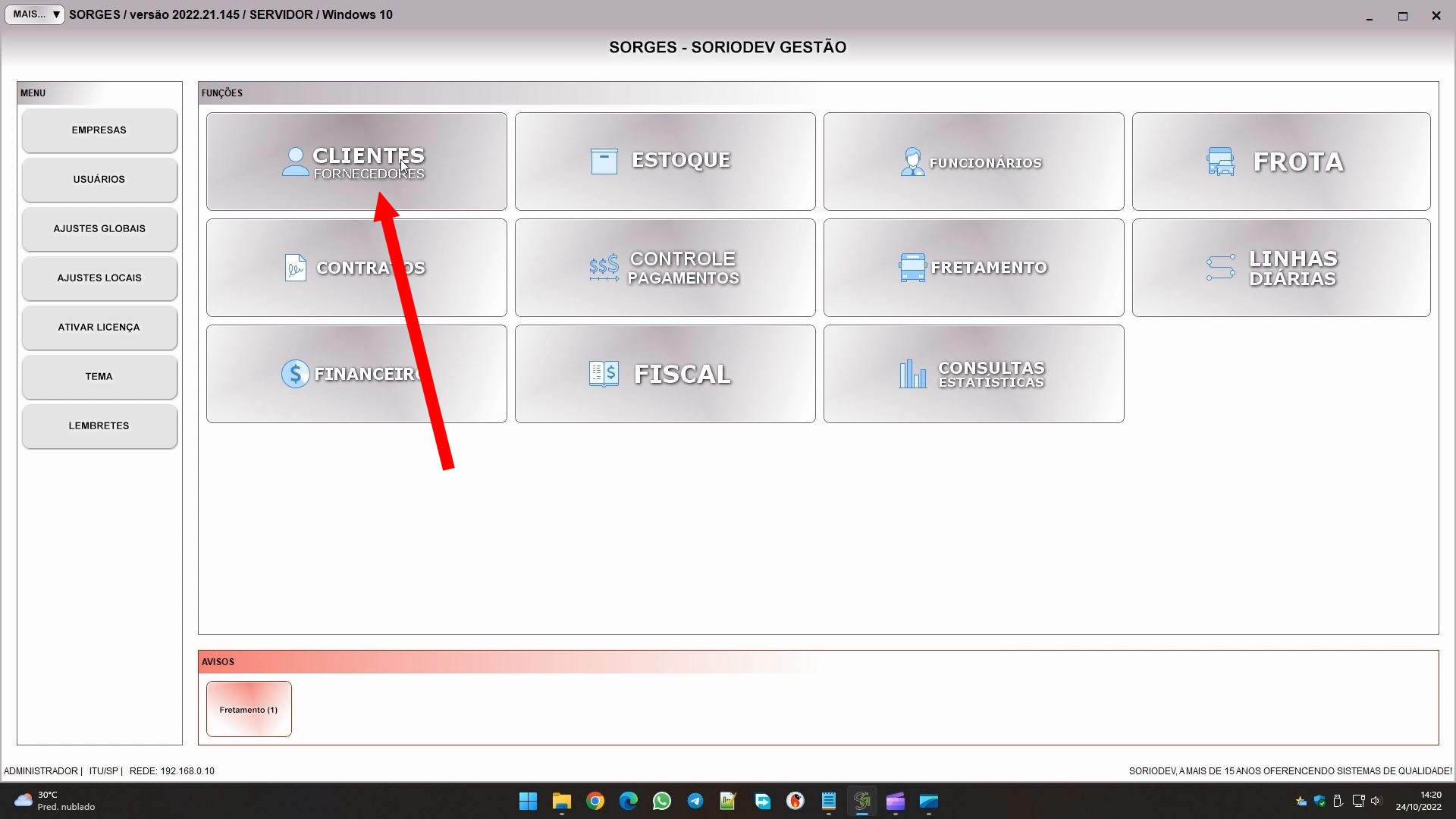Click the ADMINISTRADOR status text
Image resolution: width=1456 pixels, height=819 pixels.
41,771
